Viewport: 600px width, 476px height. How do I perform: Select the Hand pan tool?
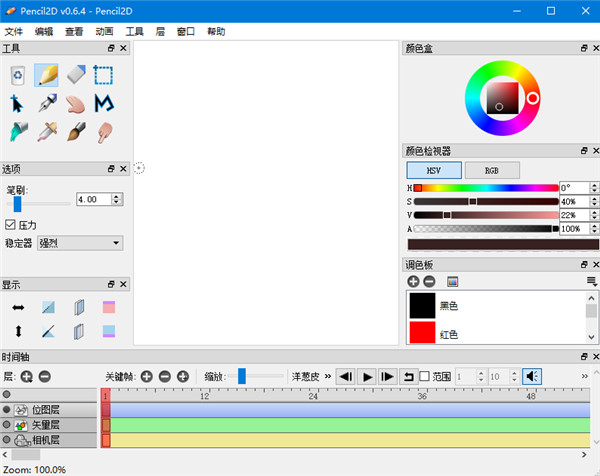[76, 103]
